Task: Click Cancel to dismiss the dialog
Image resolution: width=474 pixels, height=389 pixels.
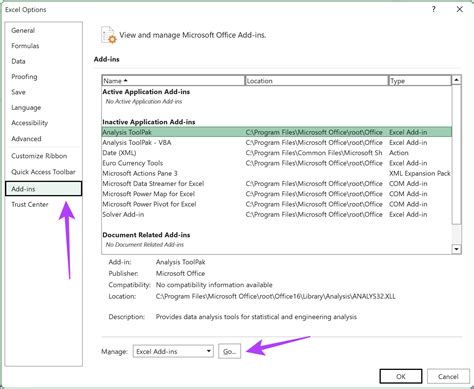Action: click(x=448, y=376)
